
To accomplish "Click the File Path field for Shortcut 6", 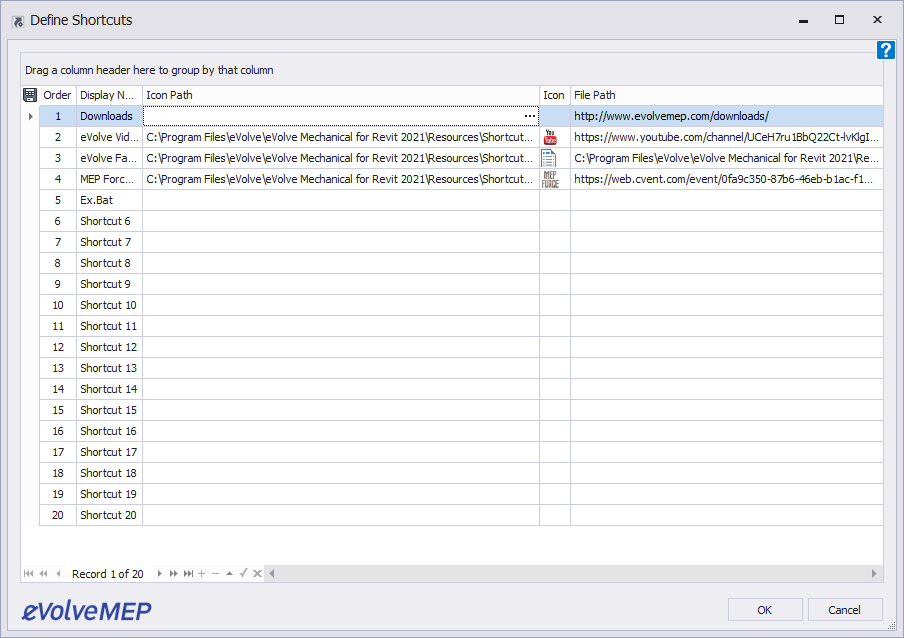I will [726, 221].
